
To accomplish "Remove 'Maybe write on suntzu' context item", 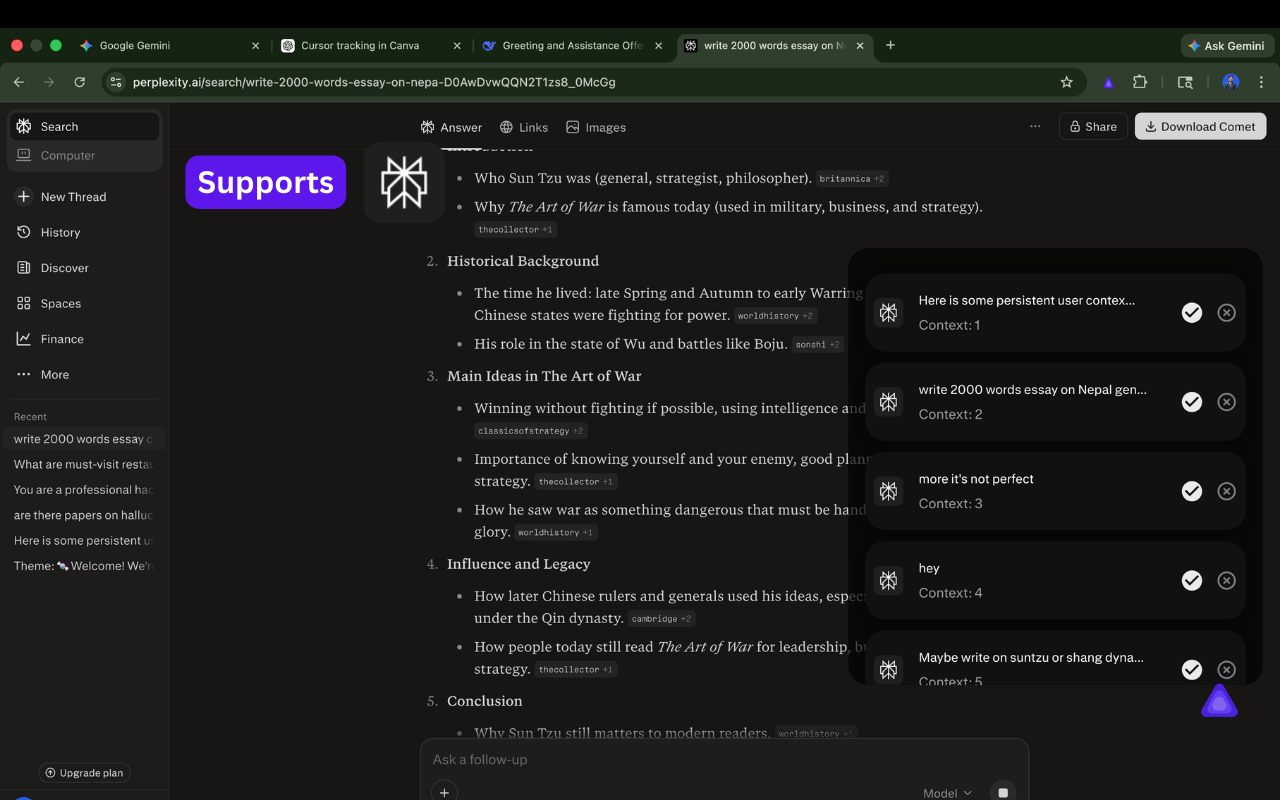I will click(x=1226, y=670).
